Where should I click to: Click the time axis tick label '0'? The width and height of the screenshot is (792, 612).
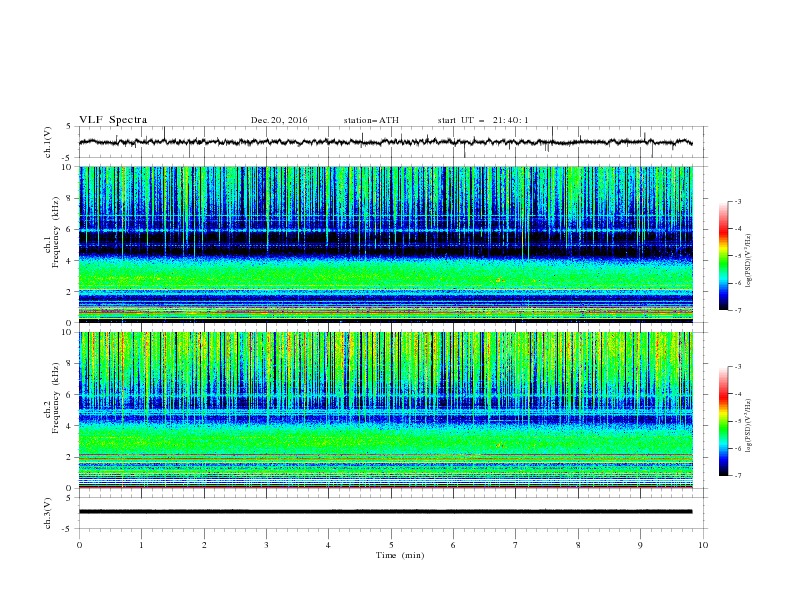(79, 545)
